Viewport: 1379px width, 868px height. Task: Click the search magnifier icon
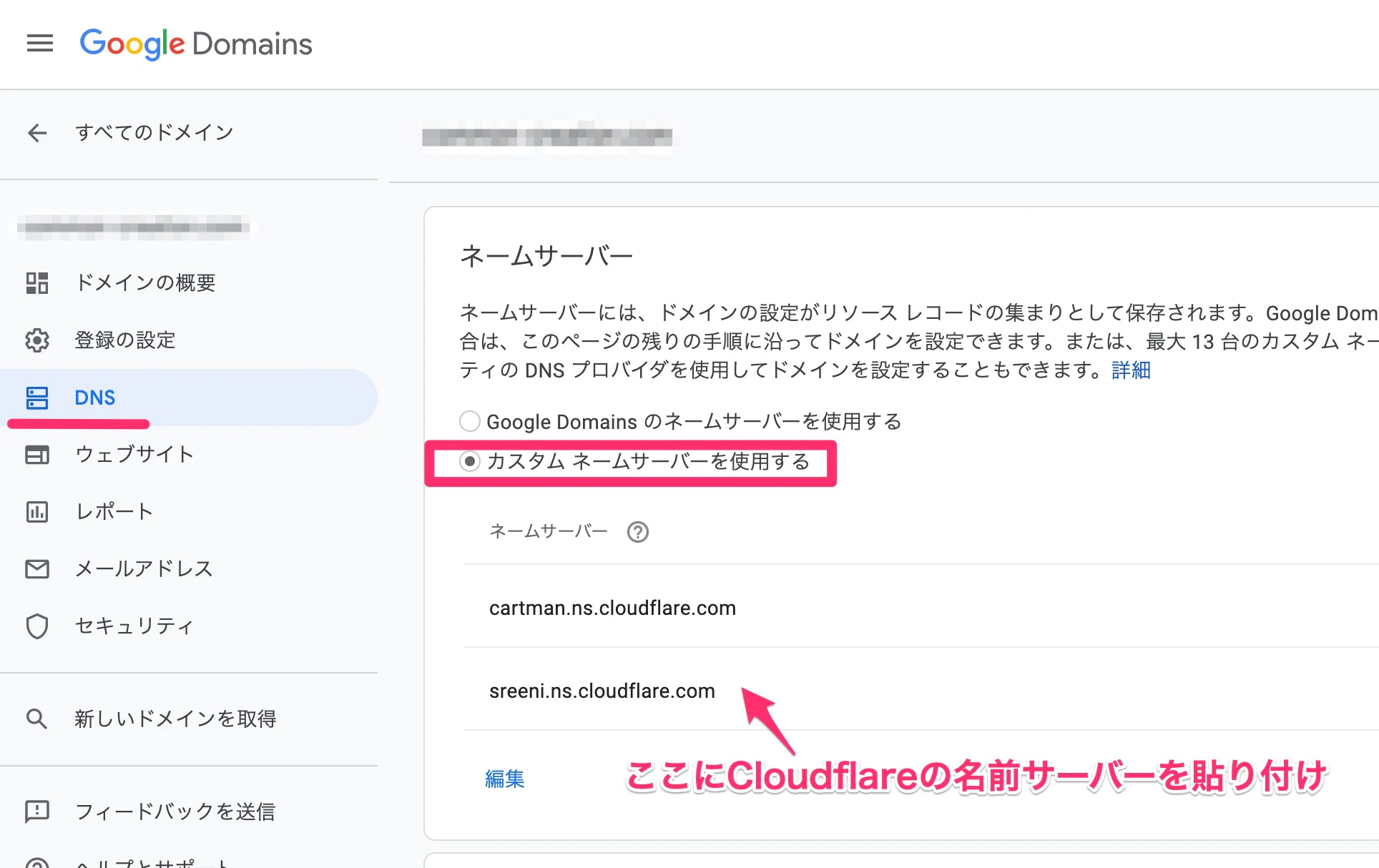tap(37, 719)
